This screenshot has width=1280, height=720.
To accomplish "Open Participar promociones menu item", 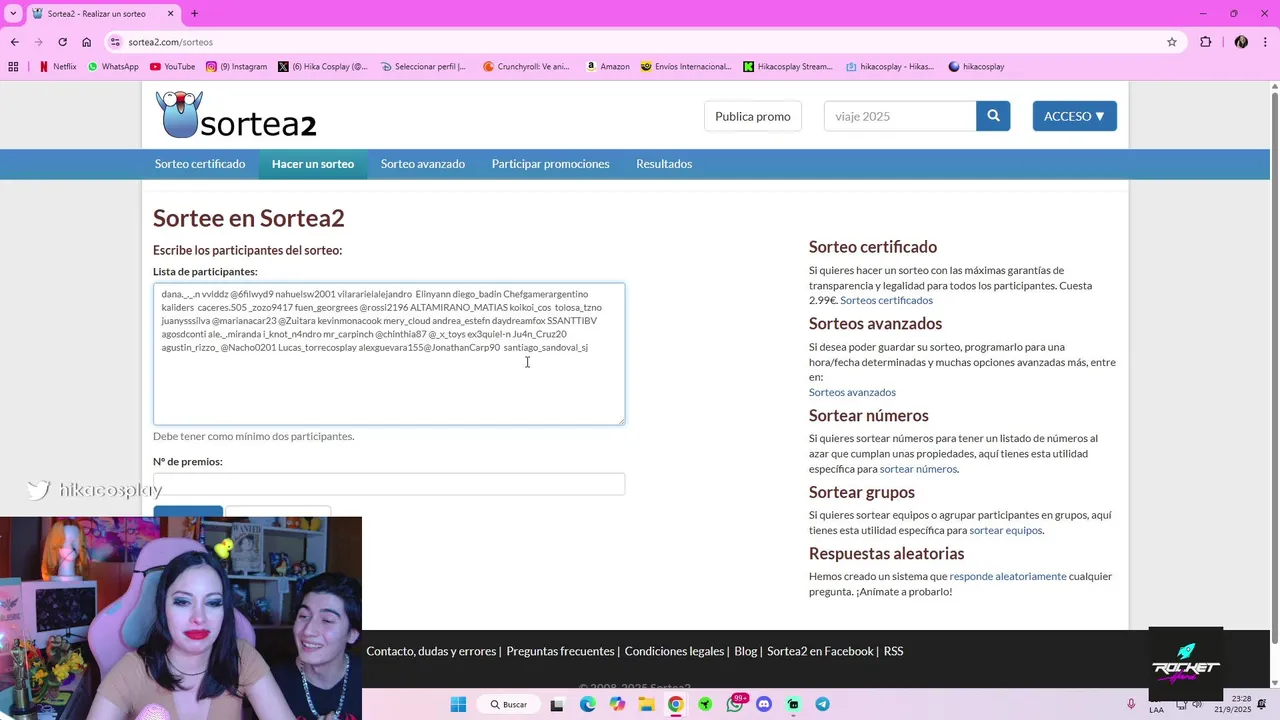I will click(x=550, y=164).
